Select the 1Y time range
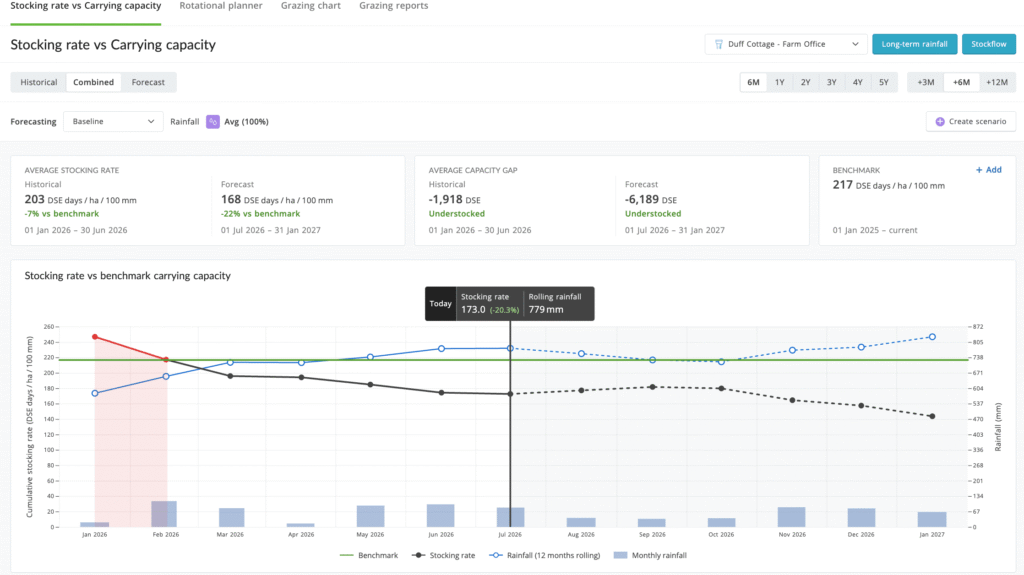This screenshot has width=1024, height=575. click(780, 82)
